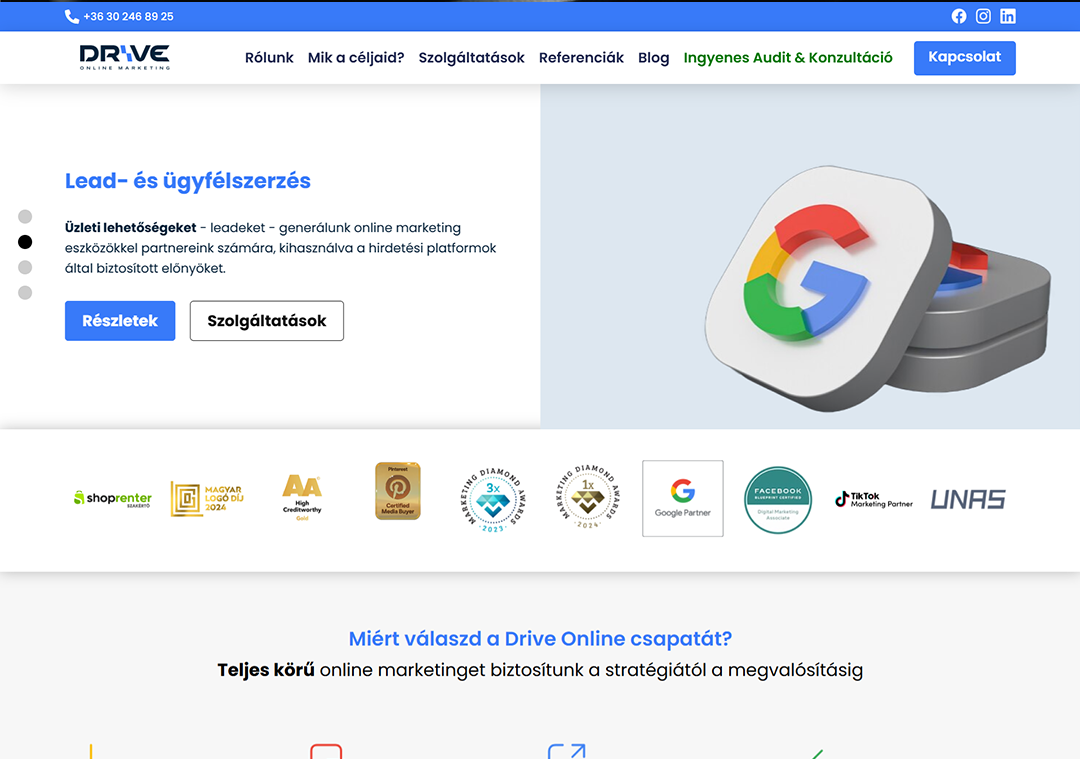1080x759 pixels.
Task: Click the phone icon in top bar
Action: coord(72,17)
